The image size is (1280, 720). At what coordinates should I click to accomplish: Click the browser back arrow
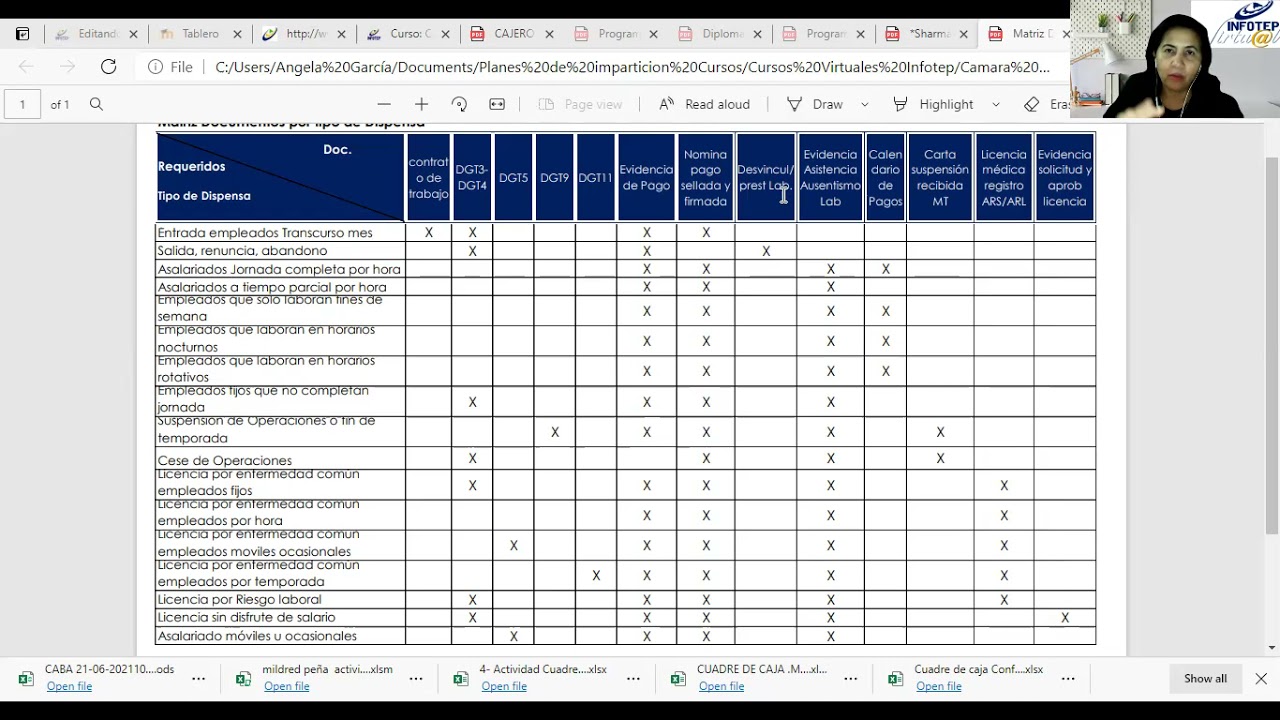point(27,67)
